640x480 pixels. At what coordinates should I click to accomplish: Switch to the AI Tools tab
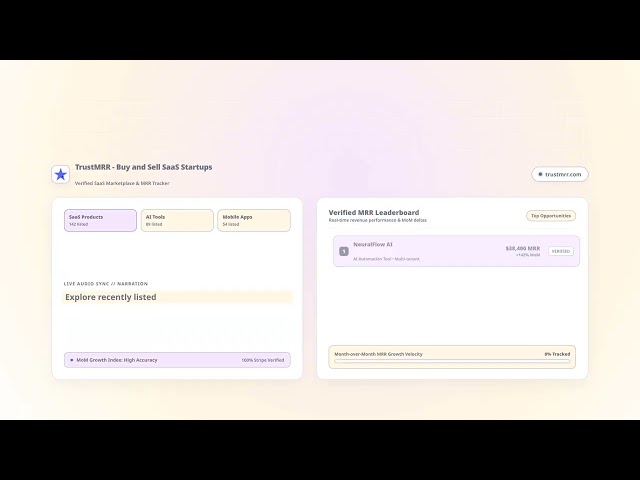tap(177, 220)
